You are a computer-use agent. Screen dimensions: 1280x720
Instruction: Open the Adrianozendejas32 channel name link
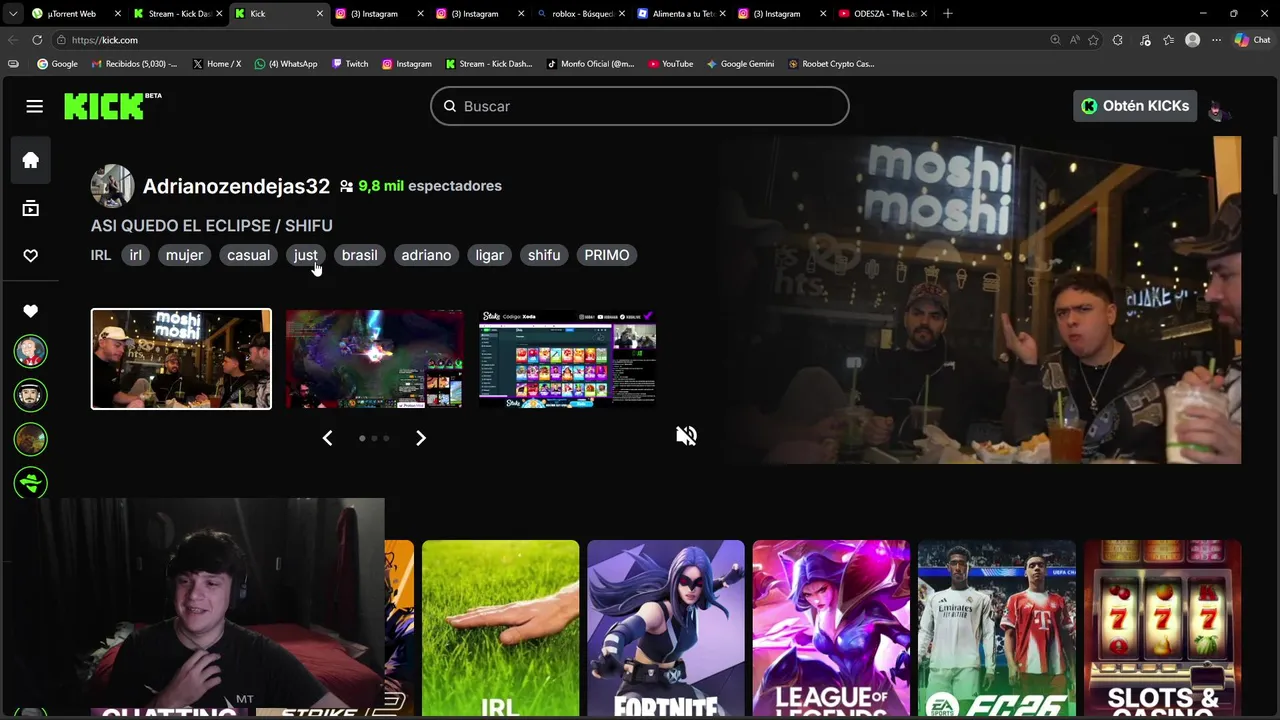pos(236,186)
